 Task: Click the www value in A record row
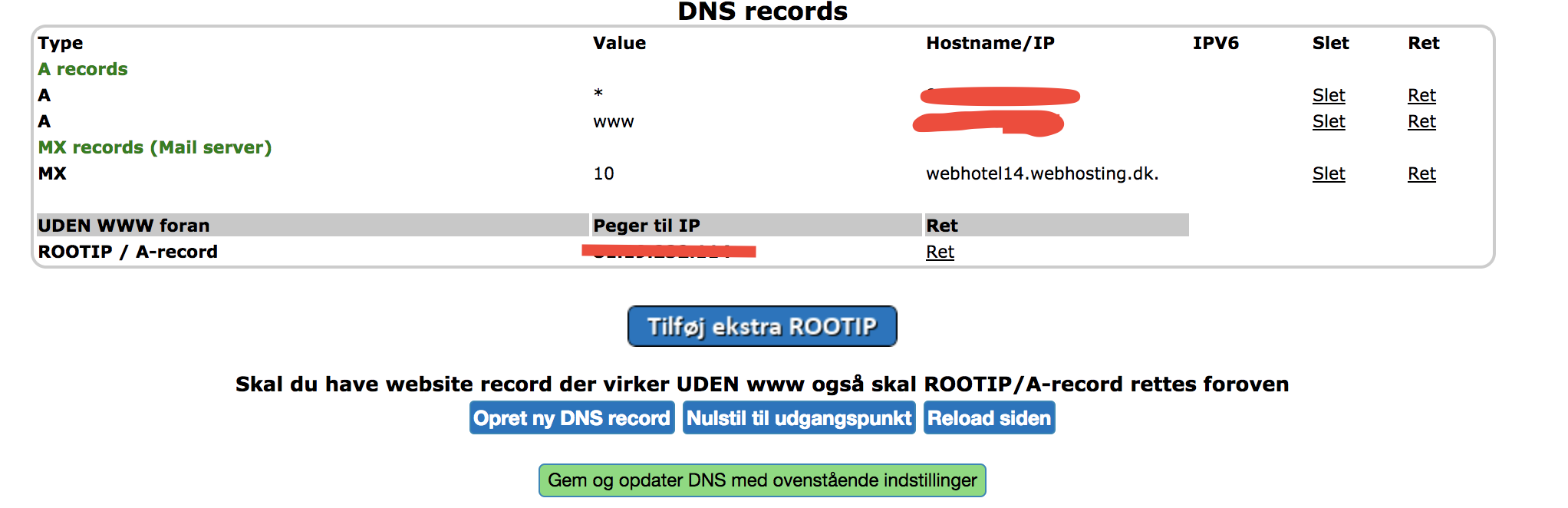click(x=613, y=122)
